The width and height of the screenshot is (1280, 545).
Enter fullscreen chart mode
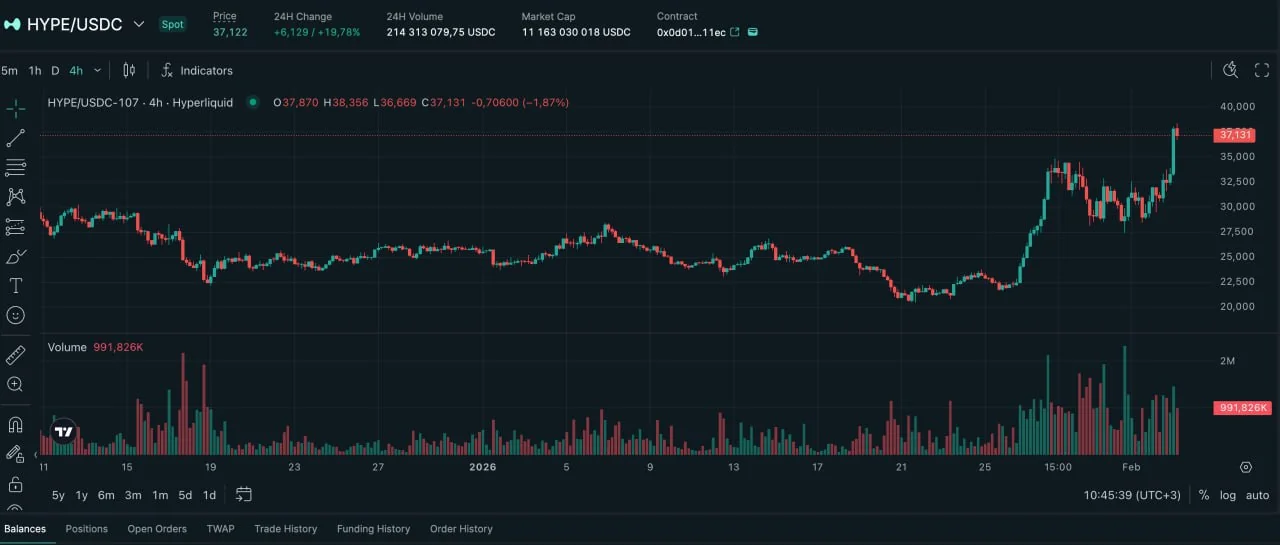point(1261,70)
